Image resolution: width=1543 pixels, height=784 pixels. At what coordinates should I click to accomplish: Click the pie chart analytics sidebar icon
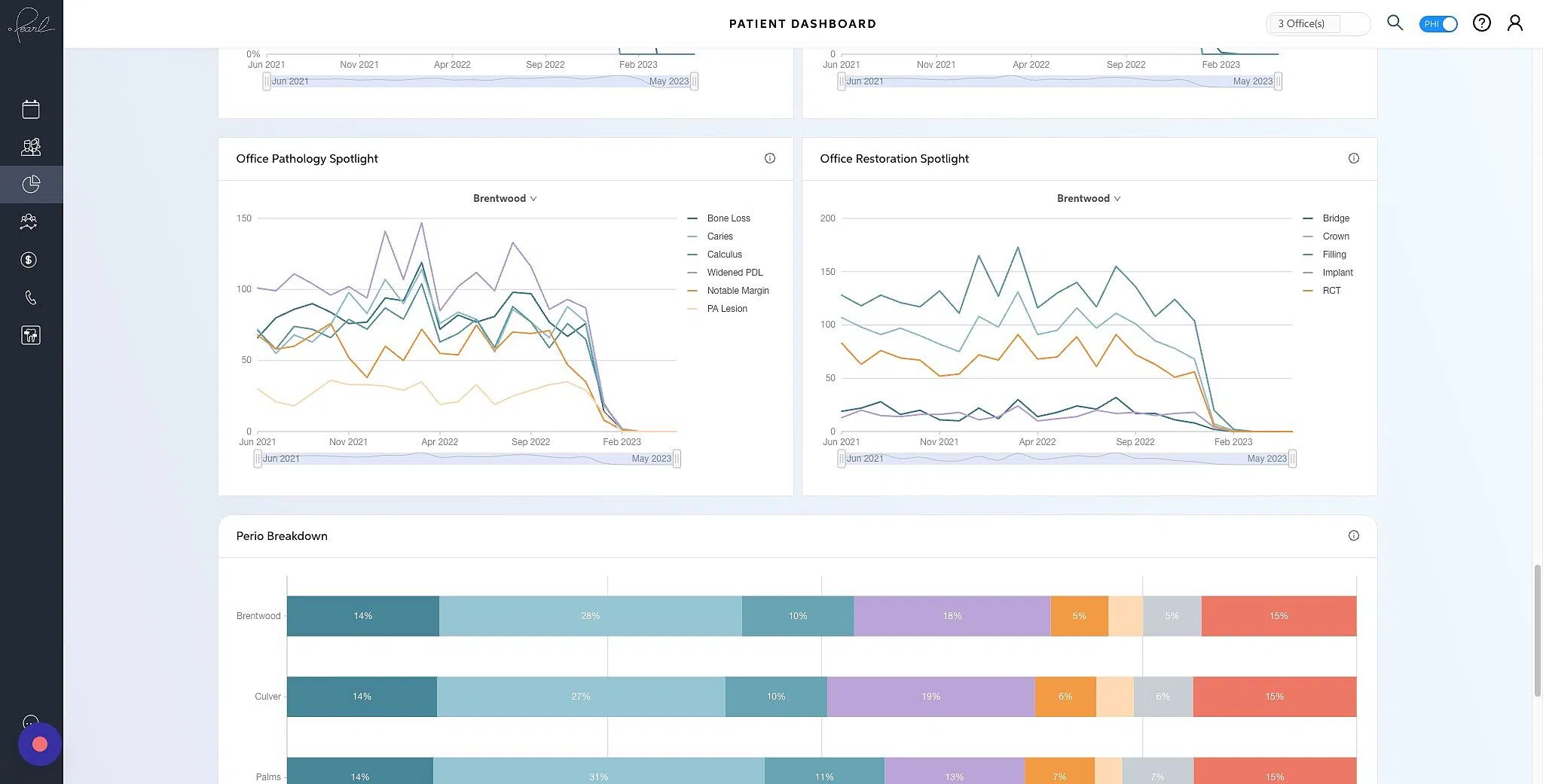32,184
